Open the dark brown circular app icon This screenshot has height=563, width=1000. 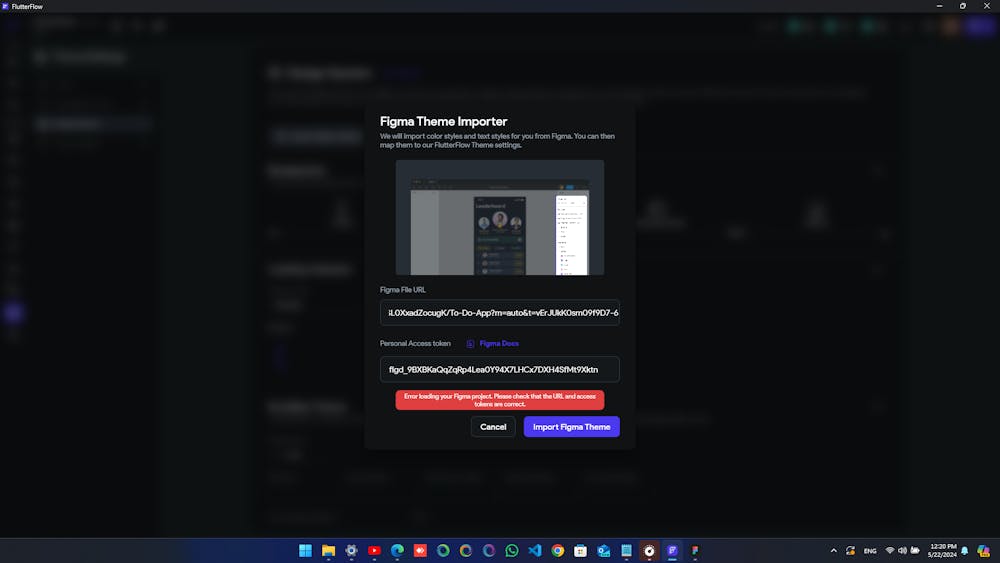649,550
